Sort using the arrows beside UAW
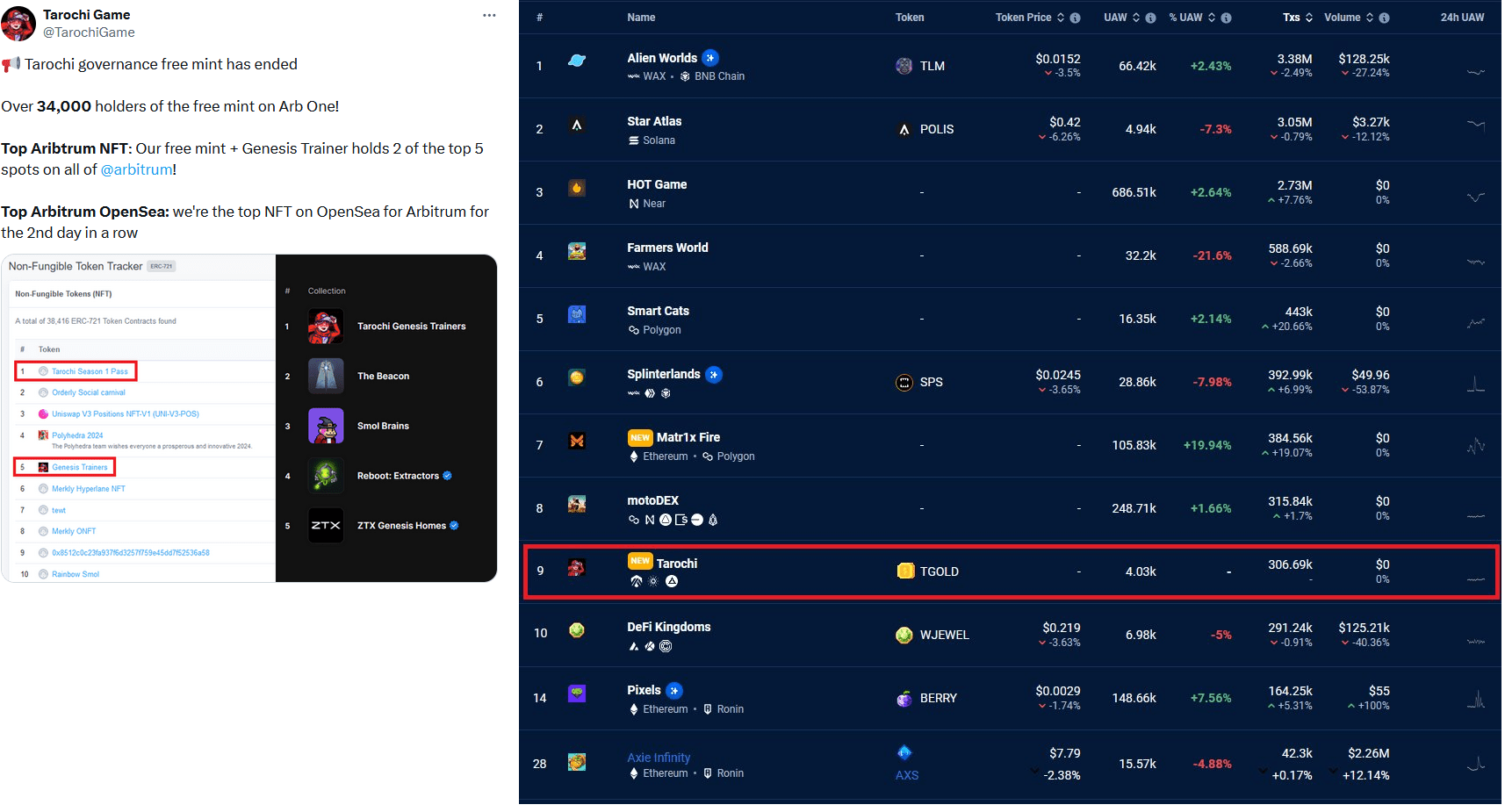Screen dimensions: 1505x812 point(1136,18)
